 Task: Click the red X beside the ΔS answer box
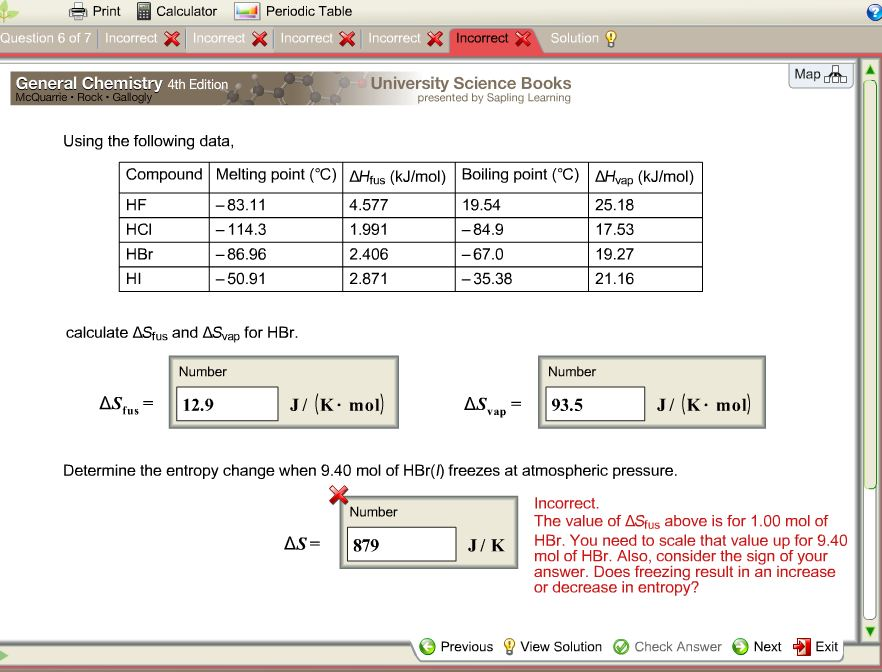point(337,495)
